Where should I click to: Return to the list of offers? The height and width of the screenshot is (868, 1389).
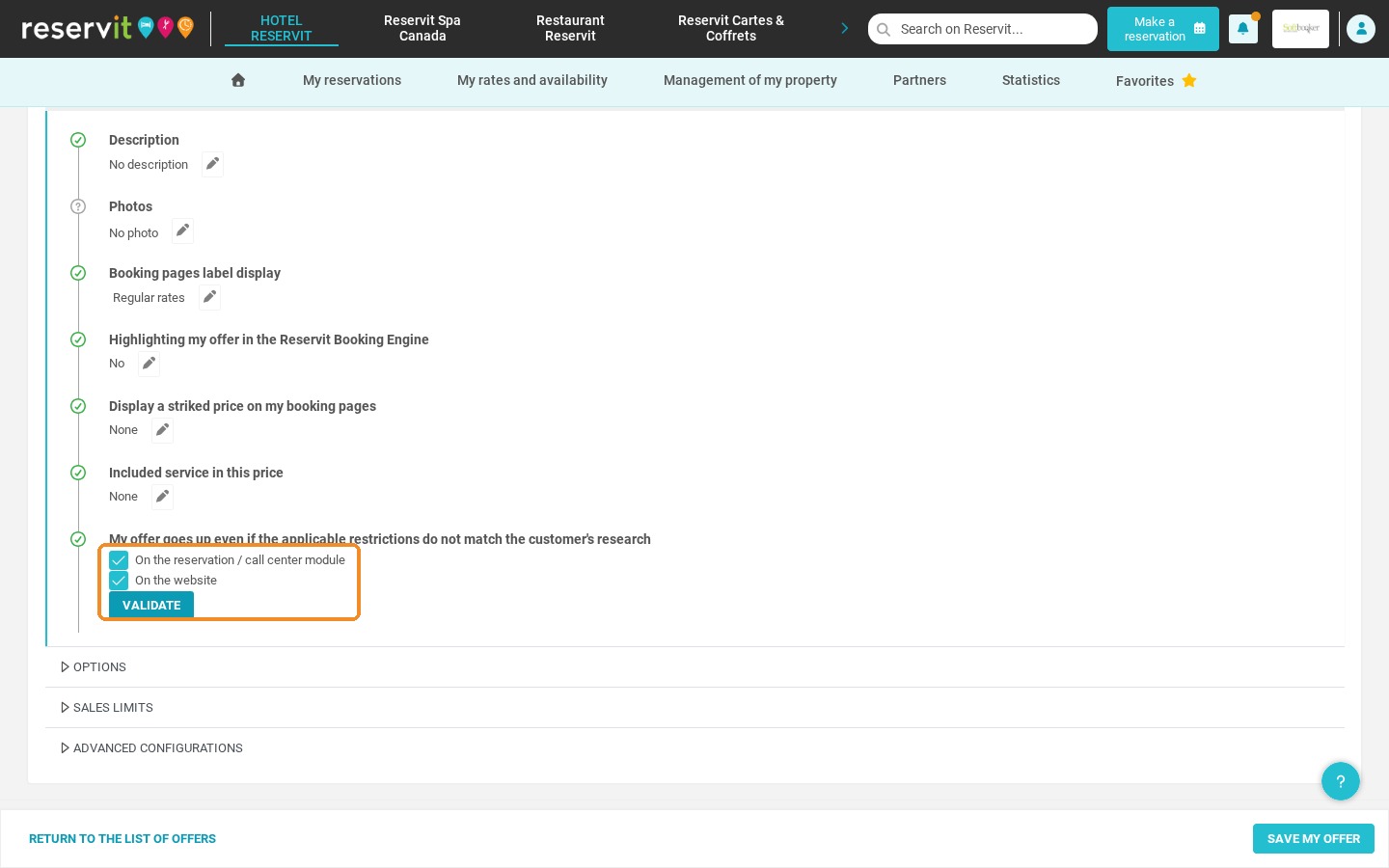pyautogui.click(x=123, y=839)
